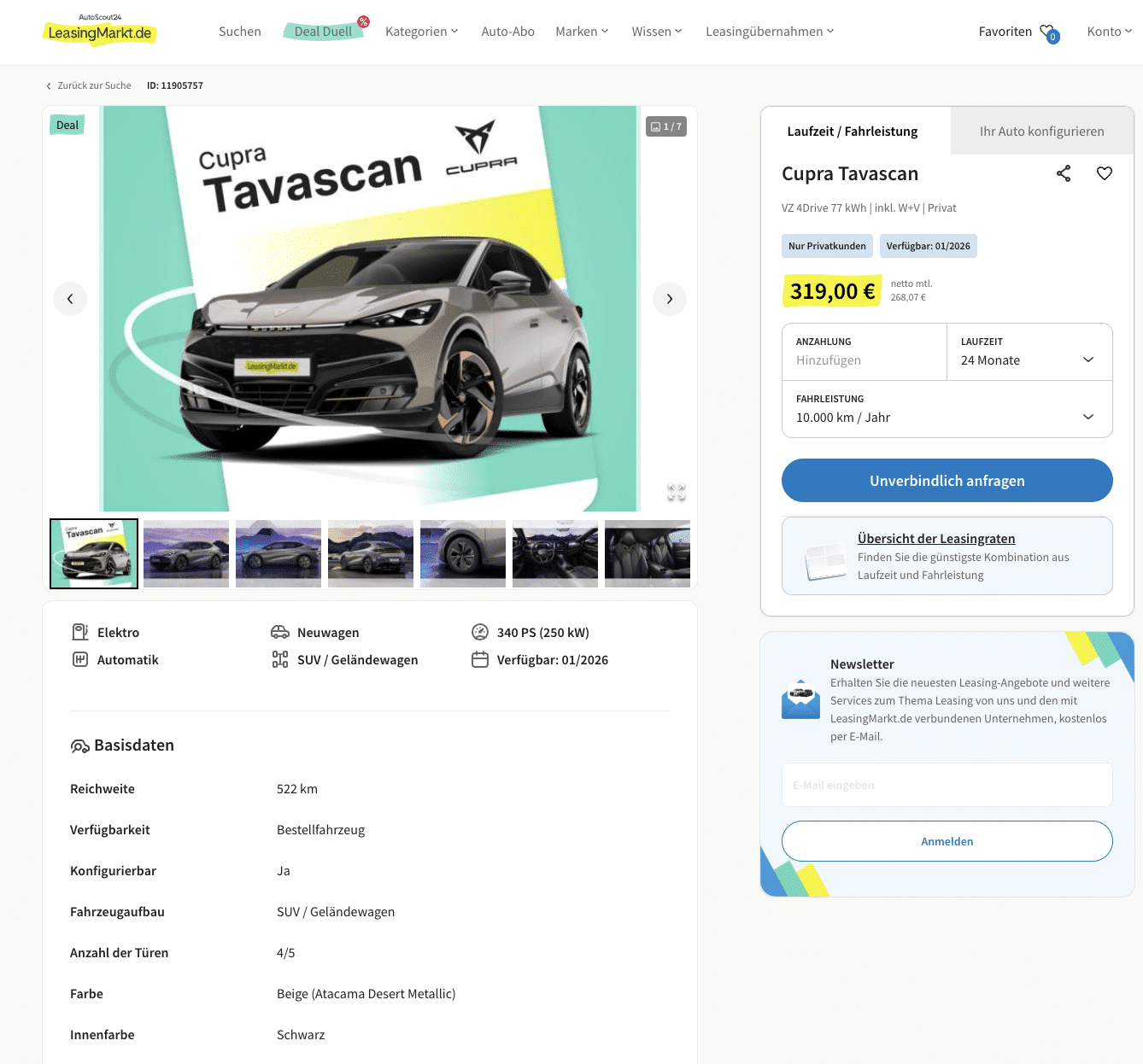Expand the Kategorien menu
Image resolution: width=1143 pixels, height=1064 pixels.
(422, 32)
